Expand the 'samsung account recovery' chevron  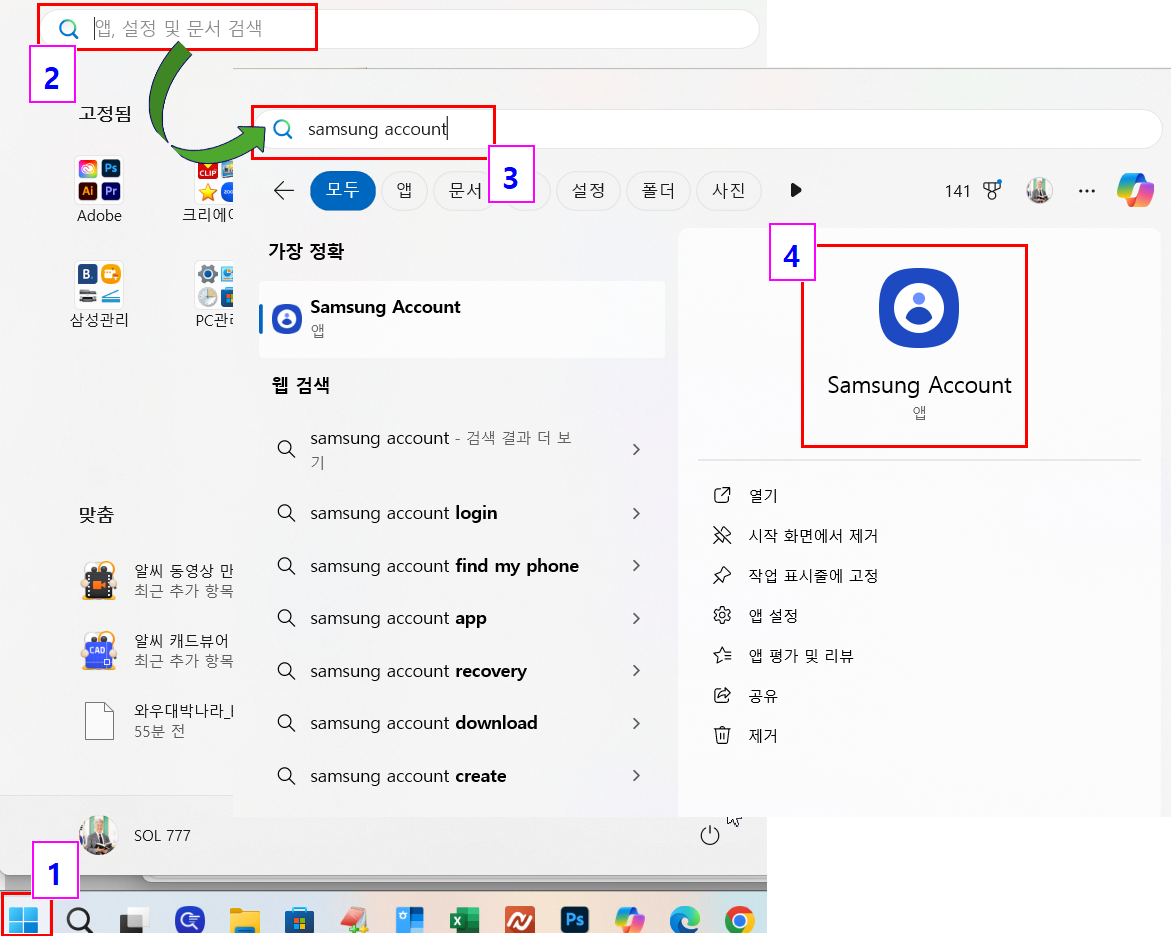pos(636,671)
